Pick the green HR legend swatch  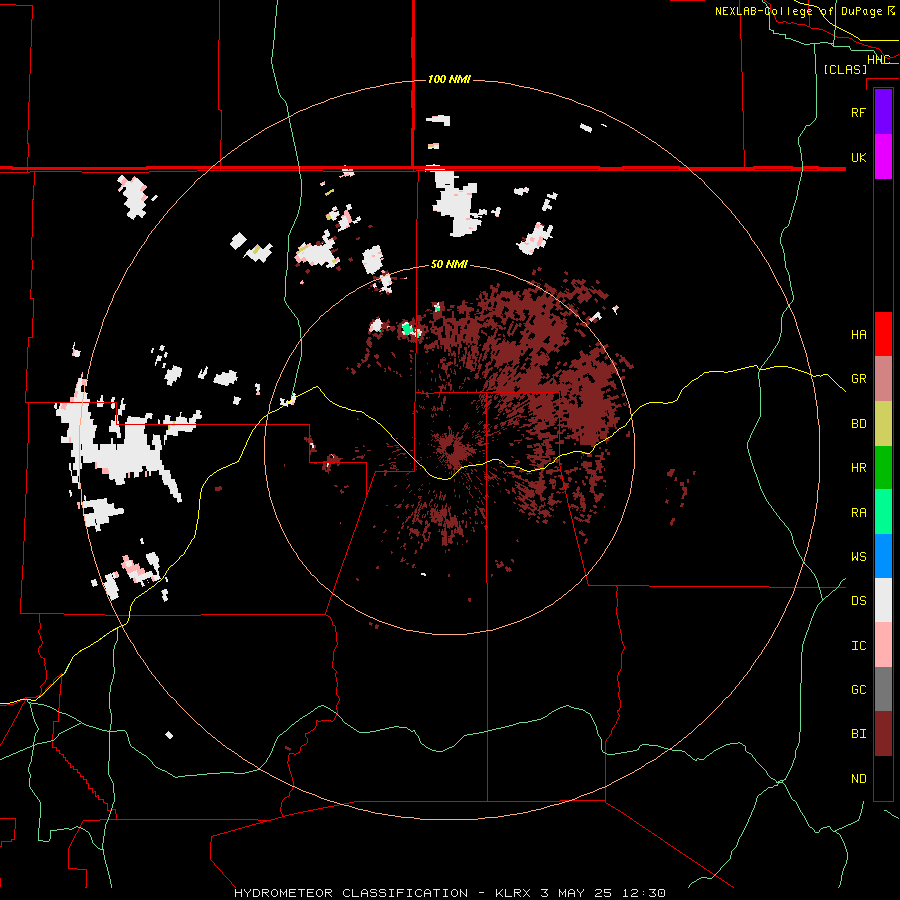click(x=883, y=468)
